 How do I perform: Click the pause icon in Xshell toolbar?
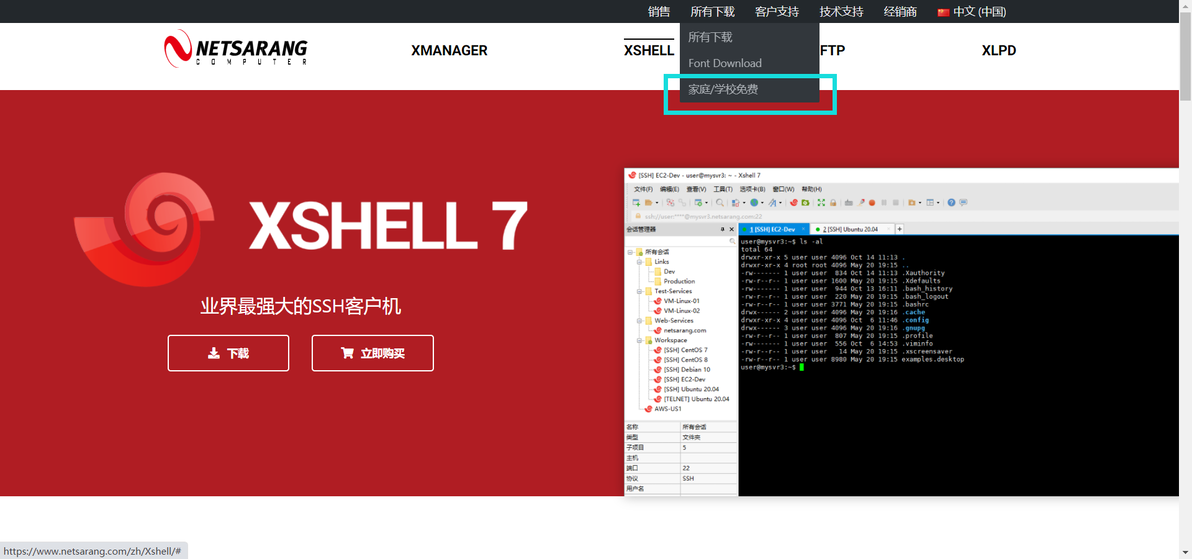[884, 202]
